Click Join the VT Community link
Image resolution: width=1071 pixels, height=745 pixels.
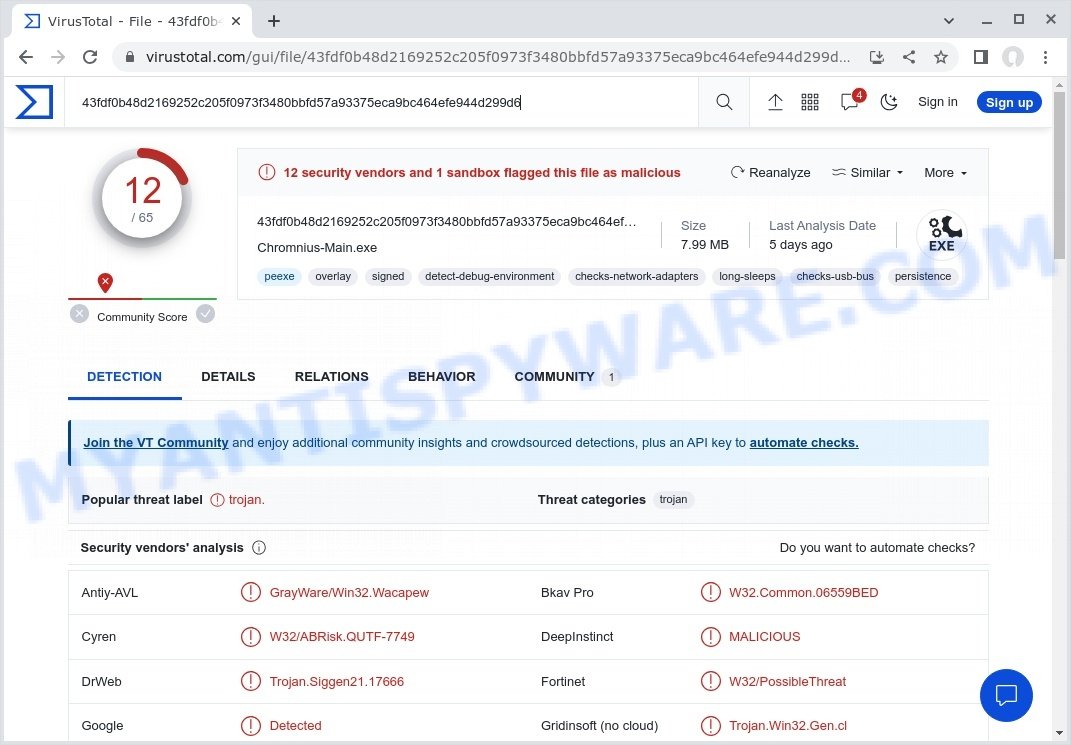156,442
